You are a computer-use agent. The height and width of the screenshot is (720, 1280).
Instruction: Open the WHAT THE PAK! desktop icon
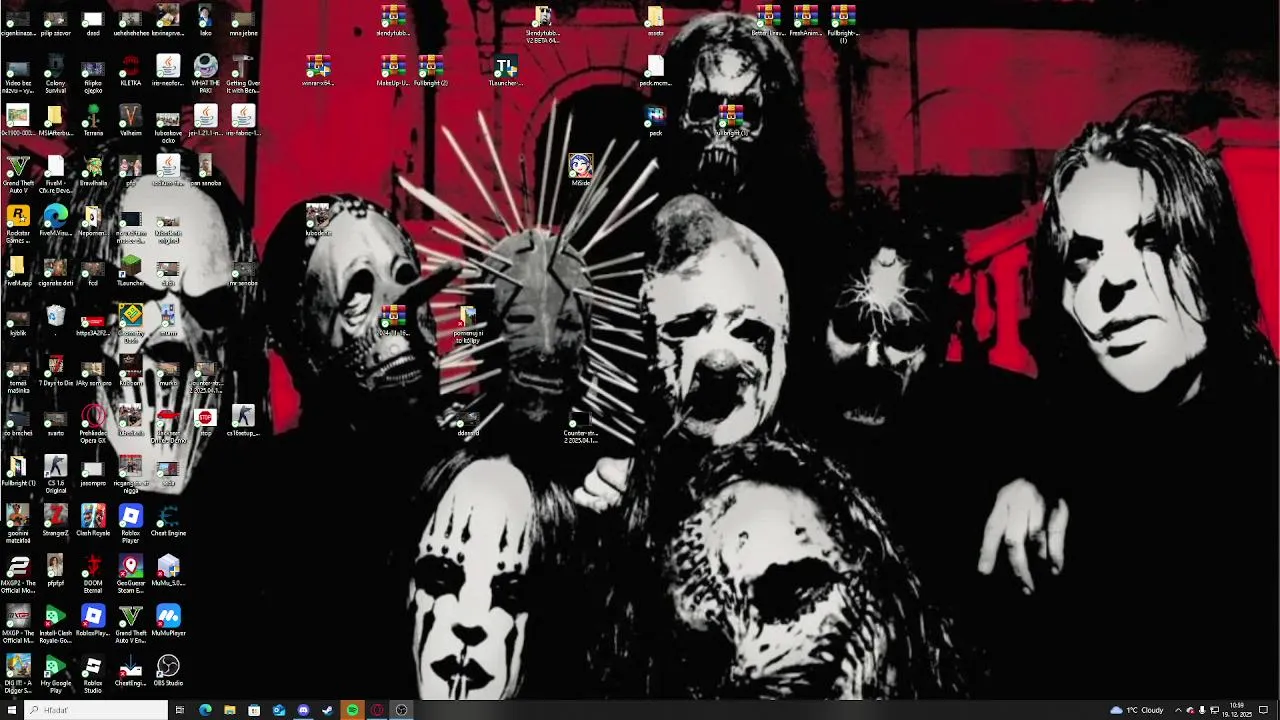[205, 72]
